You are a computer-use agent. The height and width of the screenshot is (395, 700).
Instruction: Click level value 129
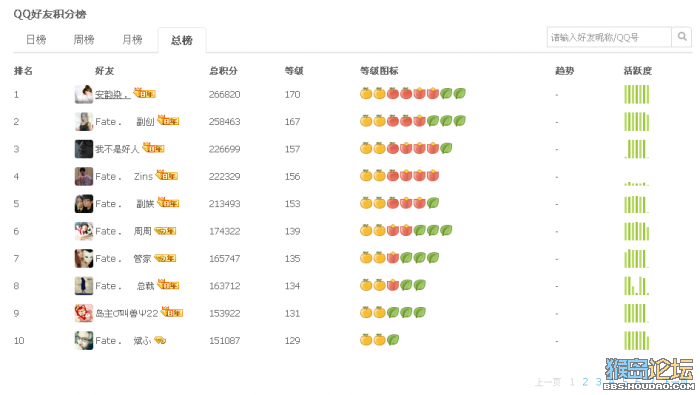(x=292, y=341)
